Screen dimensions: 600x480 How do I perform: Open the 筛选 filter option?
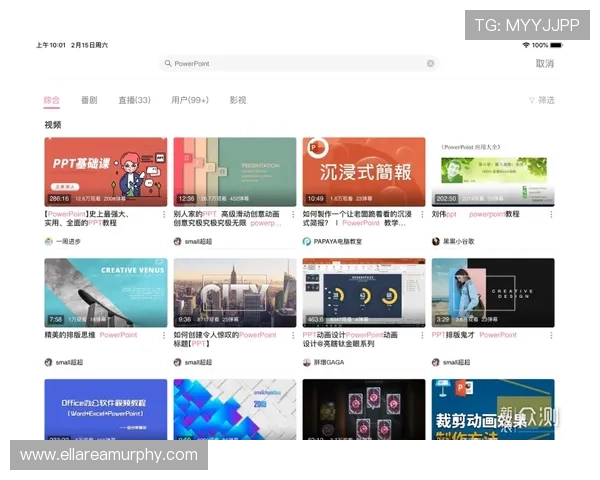tap(541, 100)
